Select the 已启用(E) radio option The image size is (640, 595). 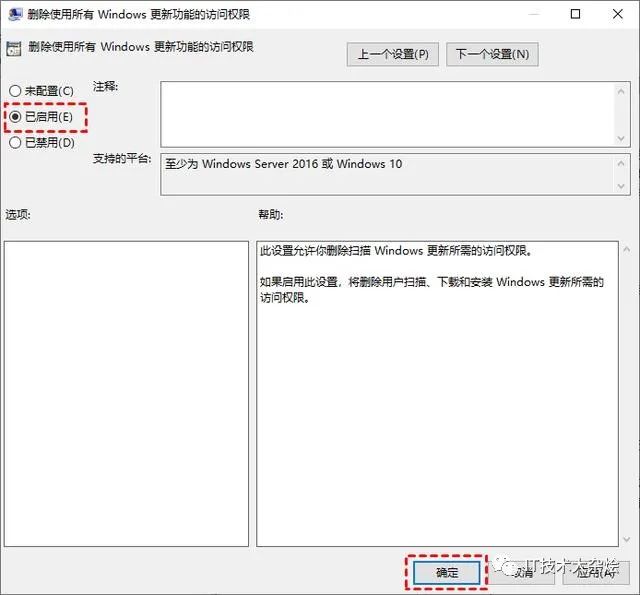41,117
